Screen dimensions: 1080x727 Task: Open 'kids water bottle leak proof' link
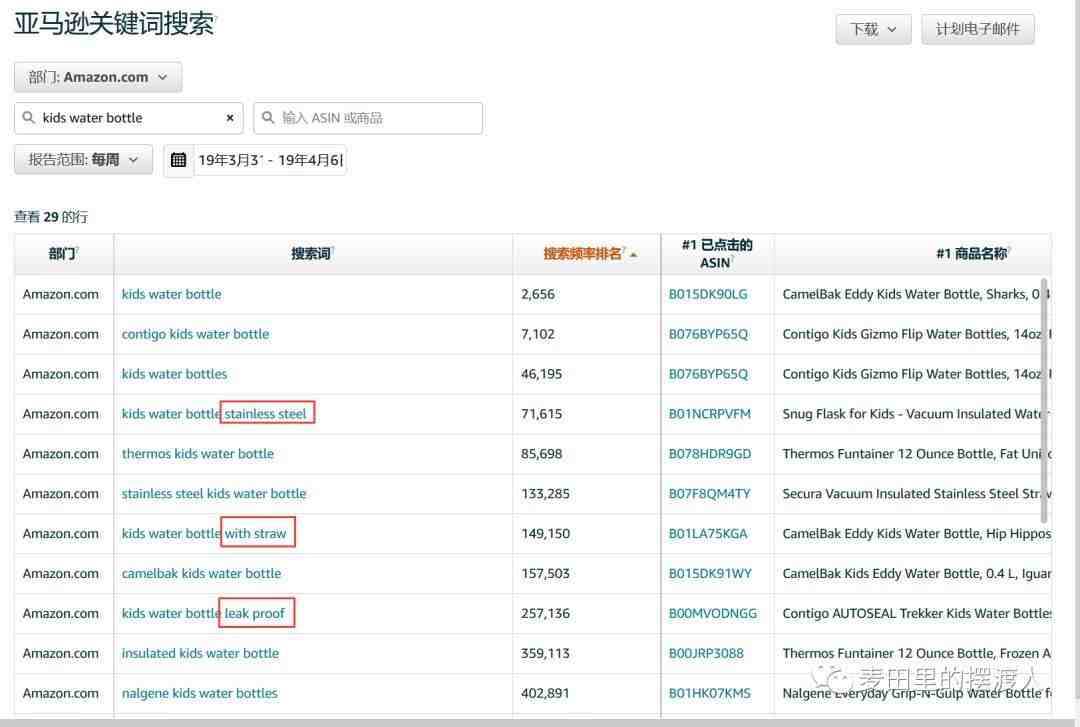click(203, 614)
